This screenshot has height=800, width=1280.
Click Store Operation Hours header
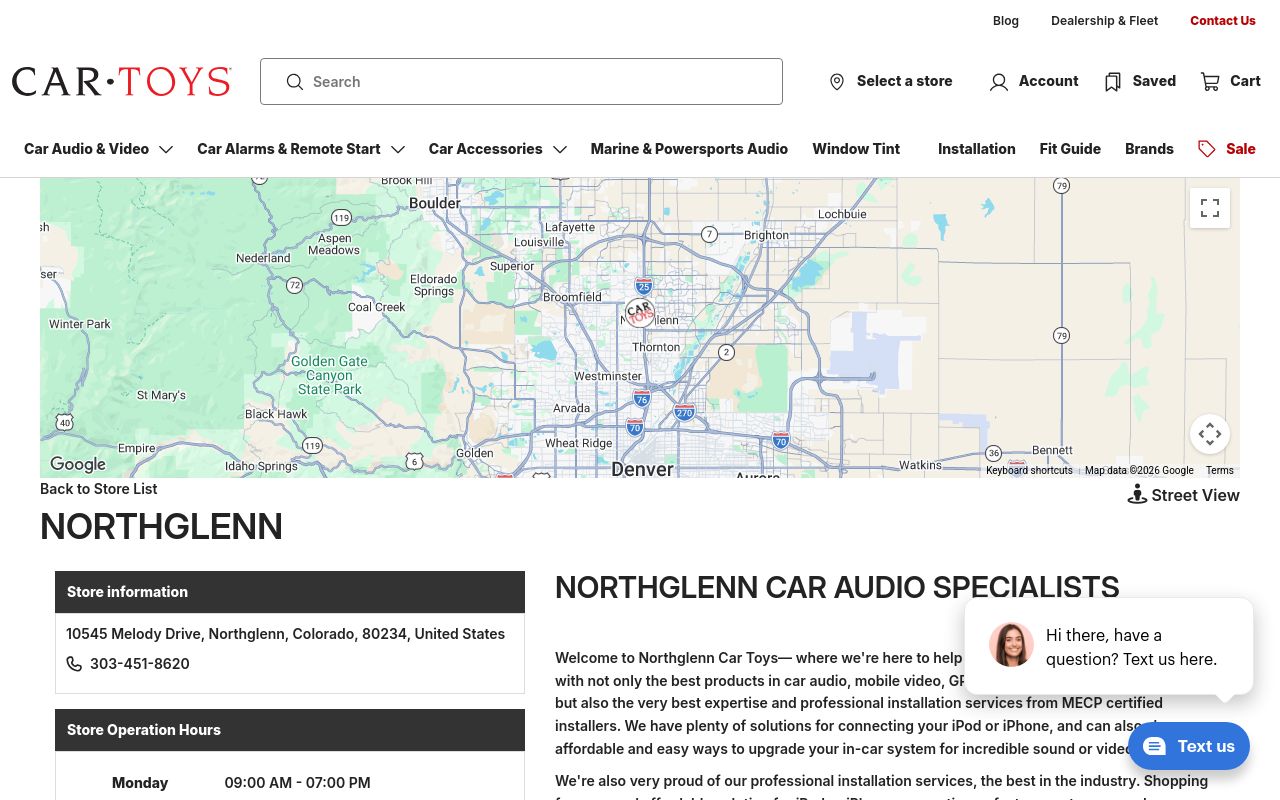point(290,730)
